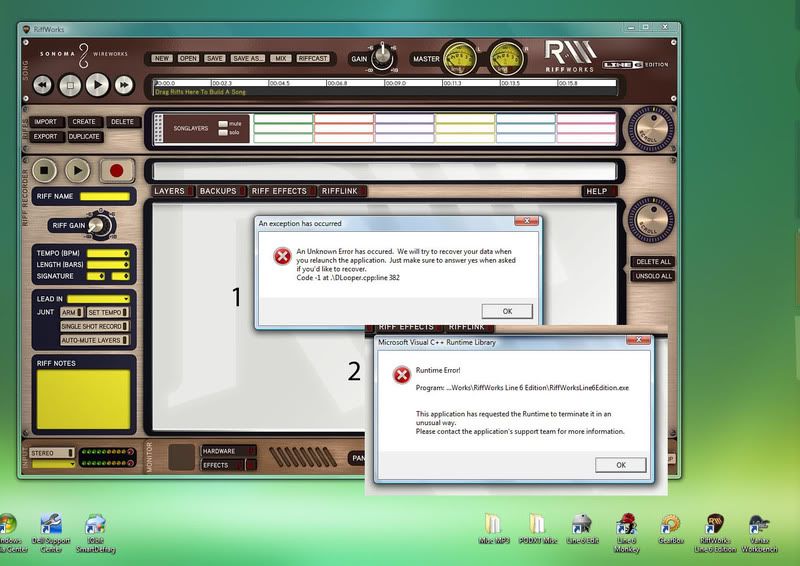The width and height of the screenshot is (800, 566).
Task: Click the input level LED meter
Action: point(107,457)
